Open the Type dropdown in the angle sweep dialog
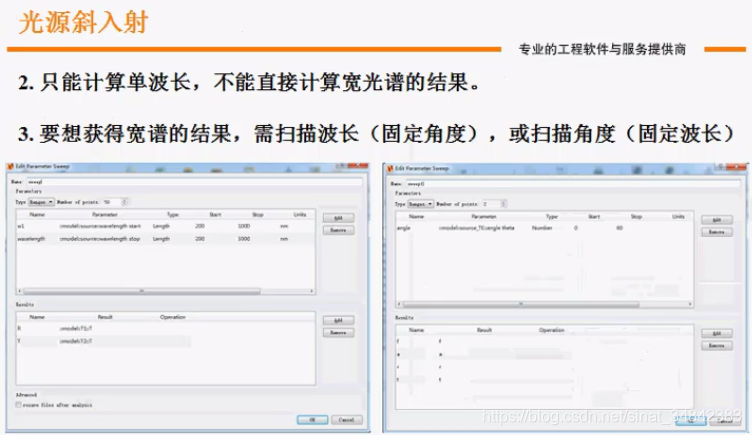This screenshot has height=435, width=752. click(x=421, y=204)
